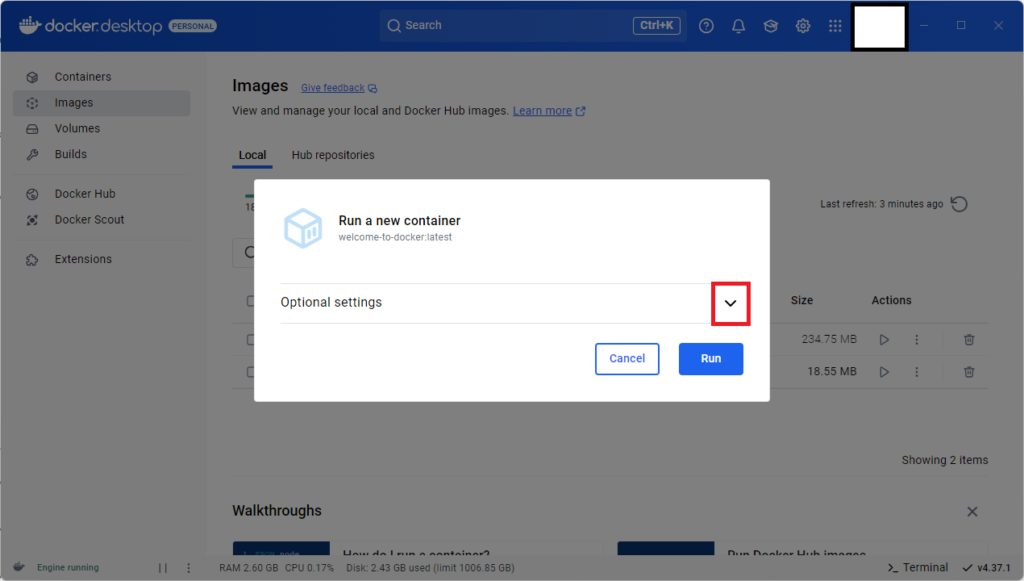1024x581 pixels.
Task: Switch to Hub repositories tab
Action: pyautogui.click(x=333, y=155)
